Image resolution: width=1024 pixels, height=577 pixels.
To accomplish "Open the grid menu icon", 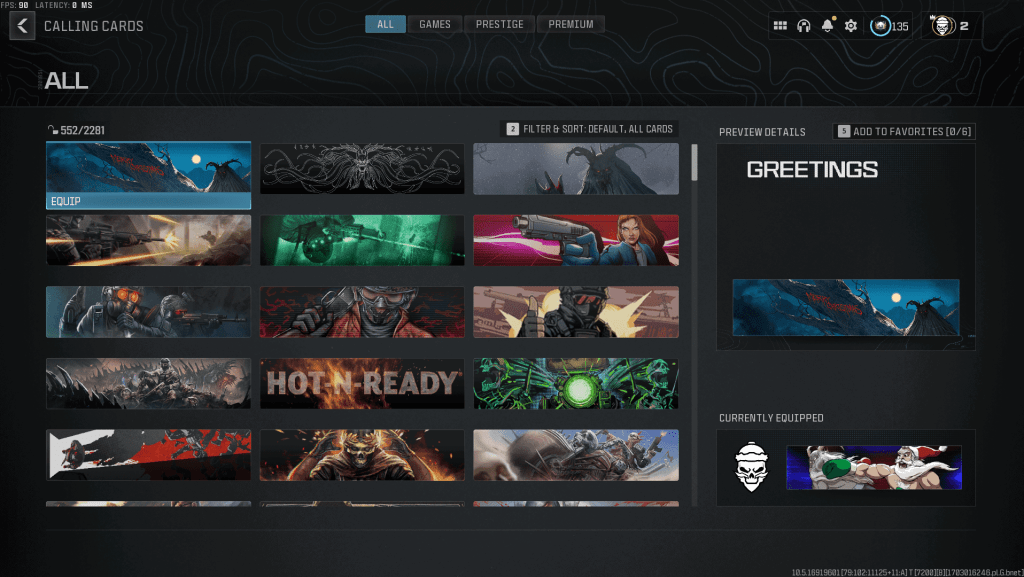I will coord(780,26).
